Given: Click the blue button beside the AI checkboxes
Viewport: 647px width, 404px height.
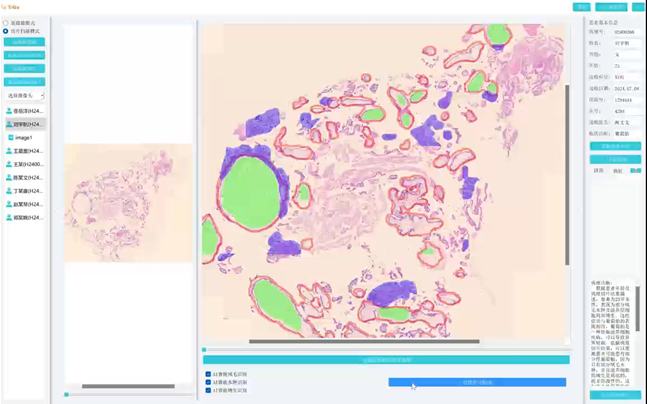Looking at the screenshot, I should [477, 382].
